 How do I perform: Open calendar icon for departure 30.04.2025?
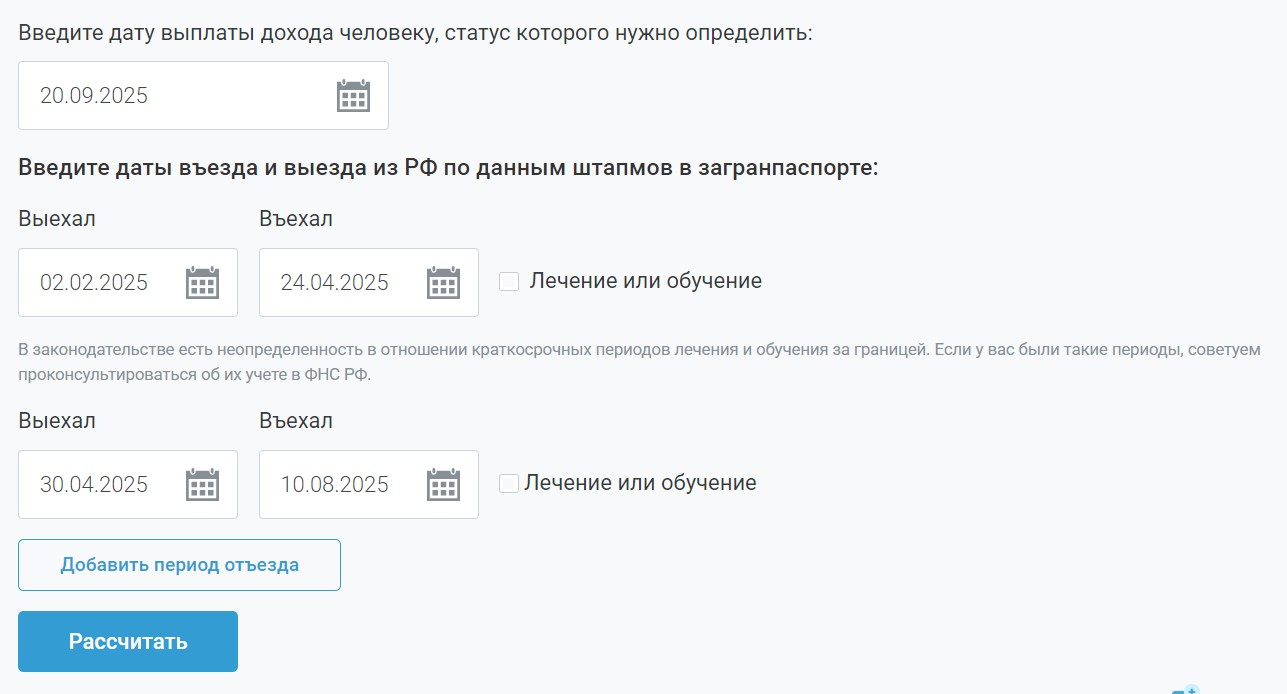(202, 485)
